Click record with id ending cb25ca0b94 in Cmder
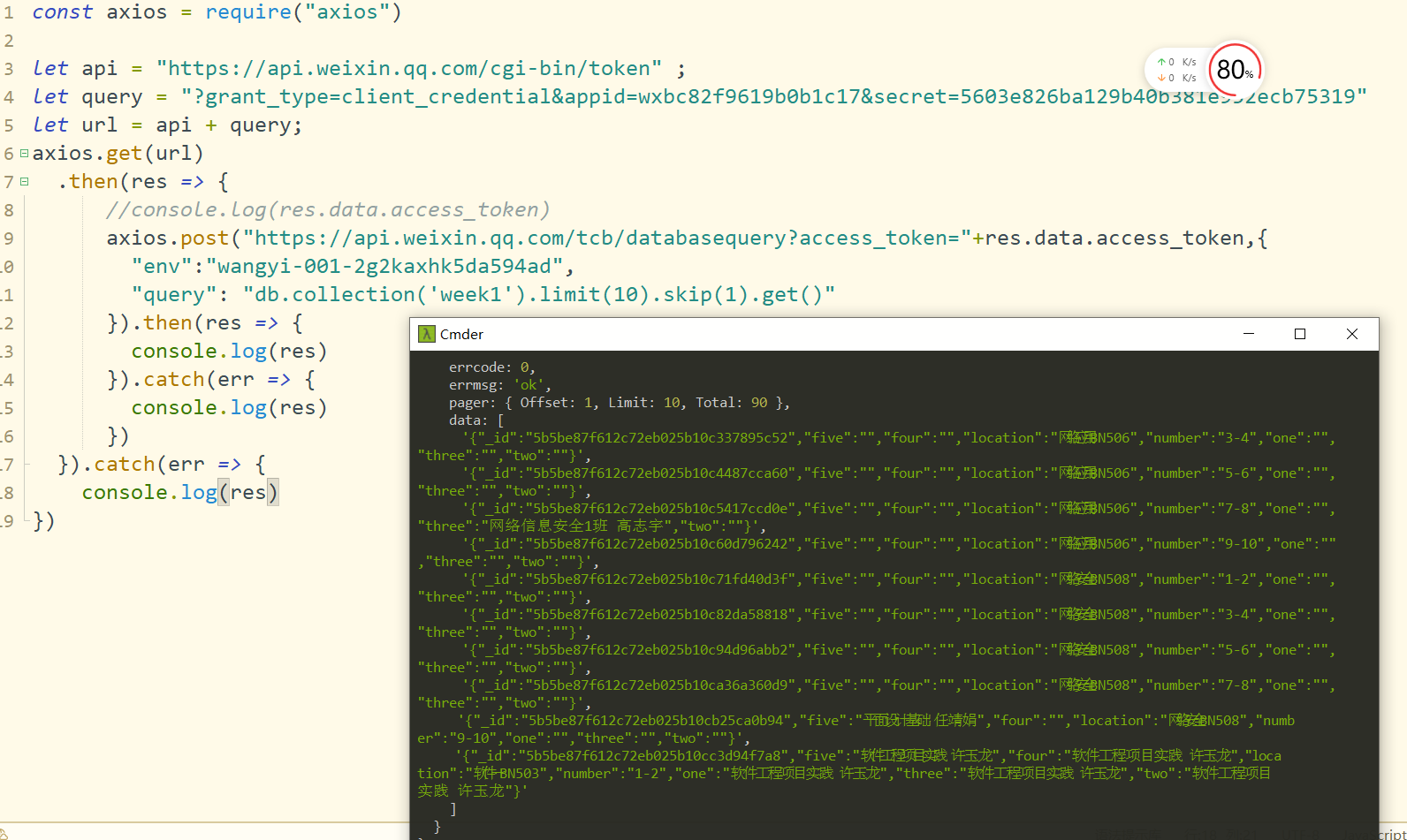Image resolution: width=1407 pixels, height=840 pixels. pyautogui.click(x=856, y=730)
